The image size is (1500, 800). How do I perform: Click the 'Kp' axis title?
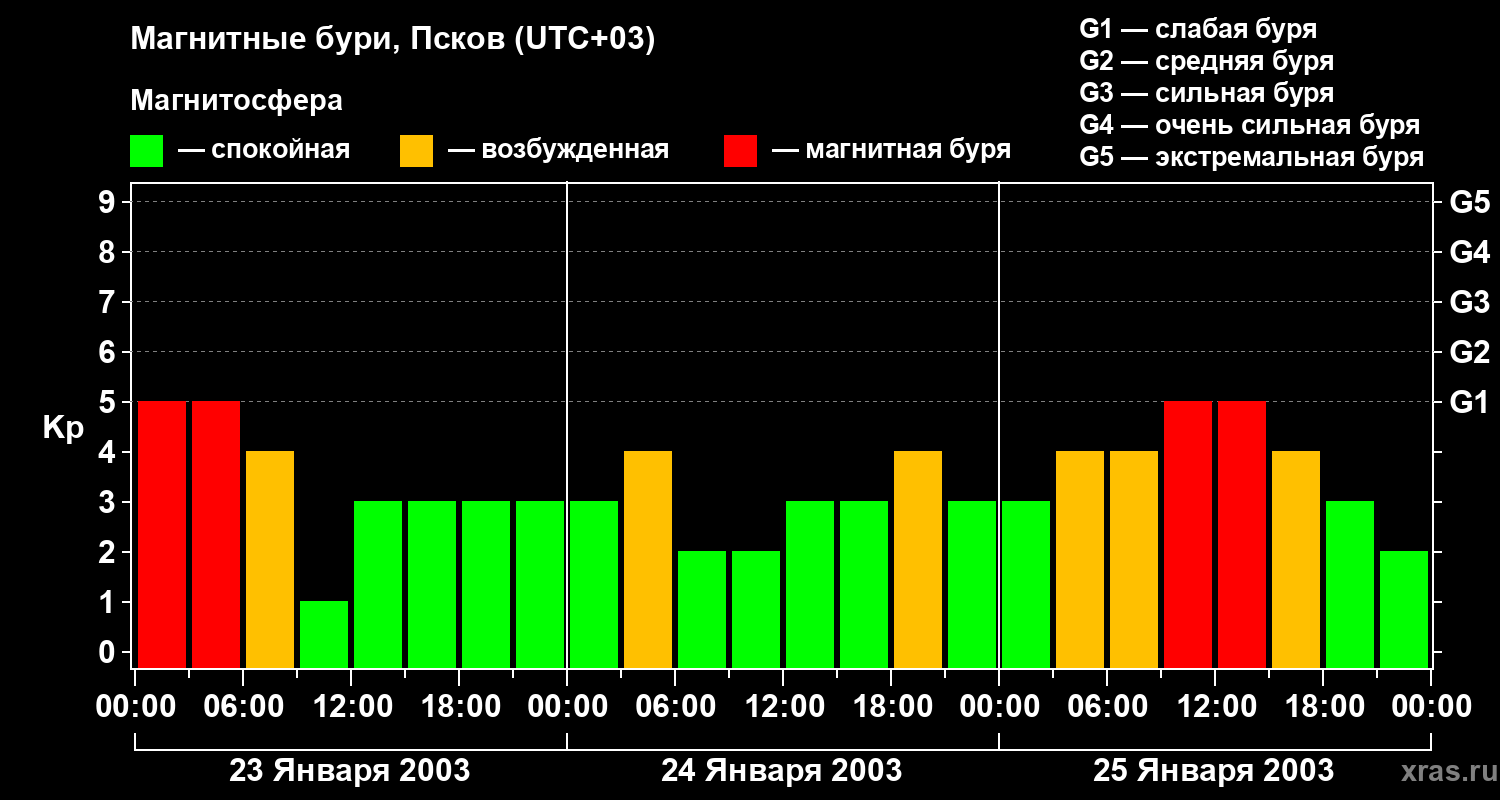click(63, 427)
